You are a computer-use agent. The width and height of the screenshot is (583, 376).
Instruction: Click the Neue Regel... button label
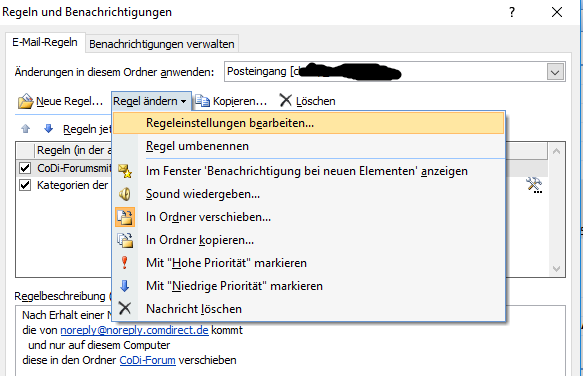[x=69, y=101]
